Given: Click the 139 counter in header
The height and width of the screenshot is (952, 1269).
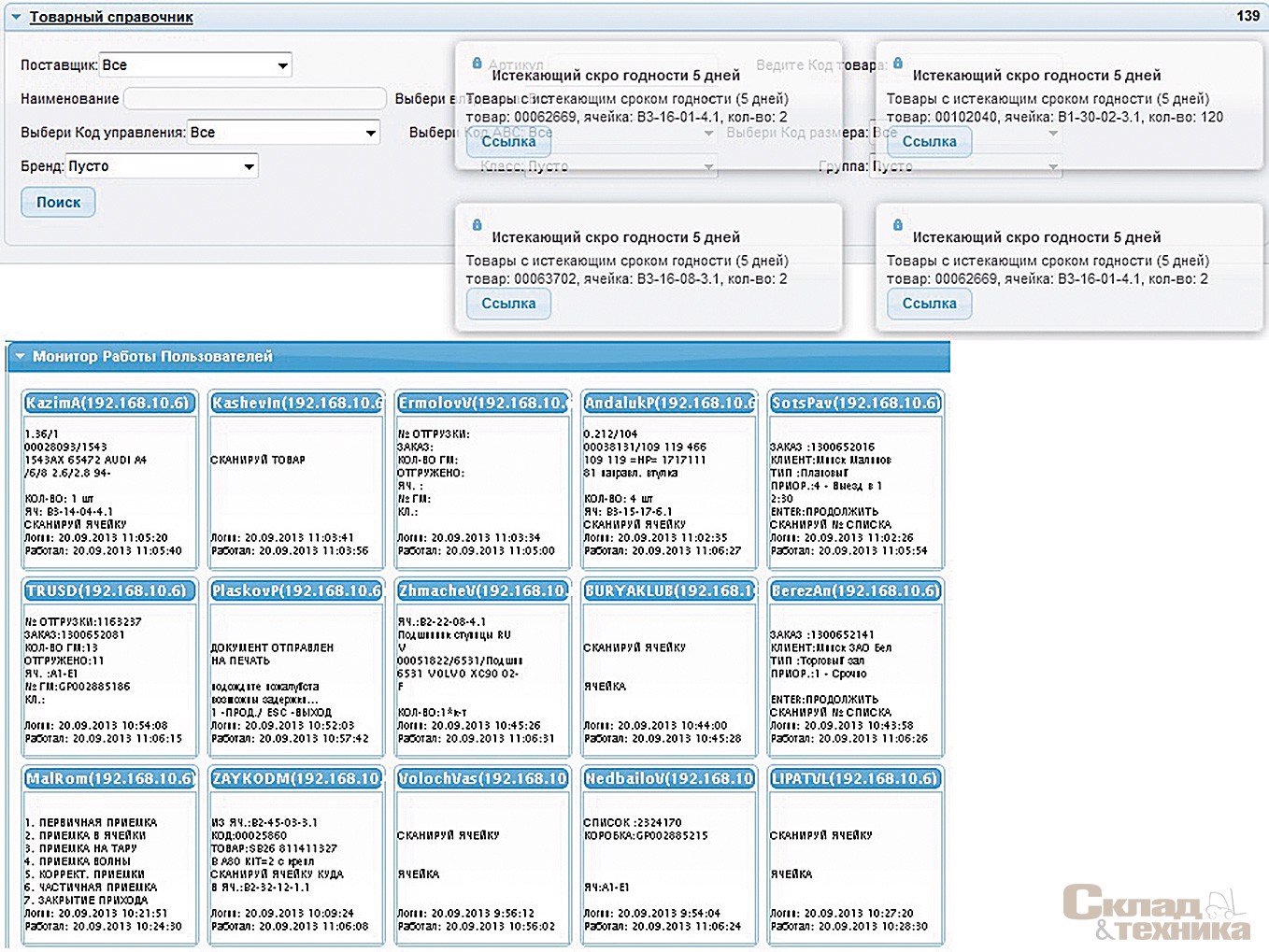Looking at the screenshot, I should click(x=1248, y=16).
